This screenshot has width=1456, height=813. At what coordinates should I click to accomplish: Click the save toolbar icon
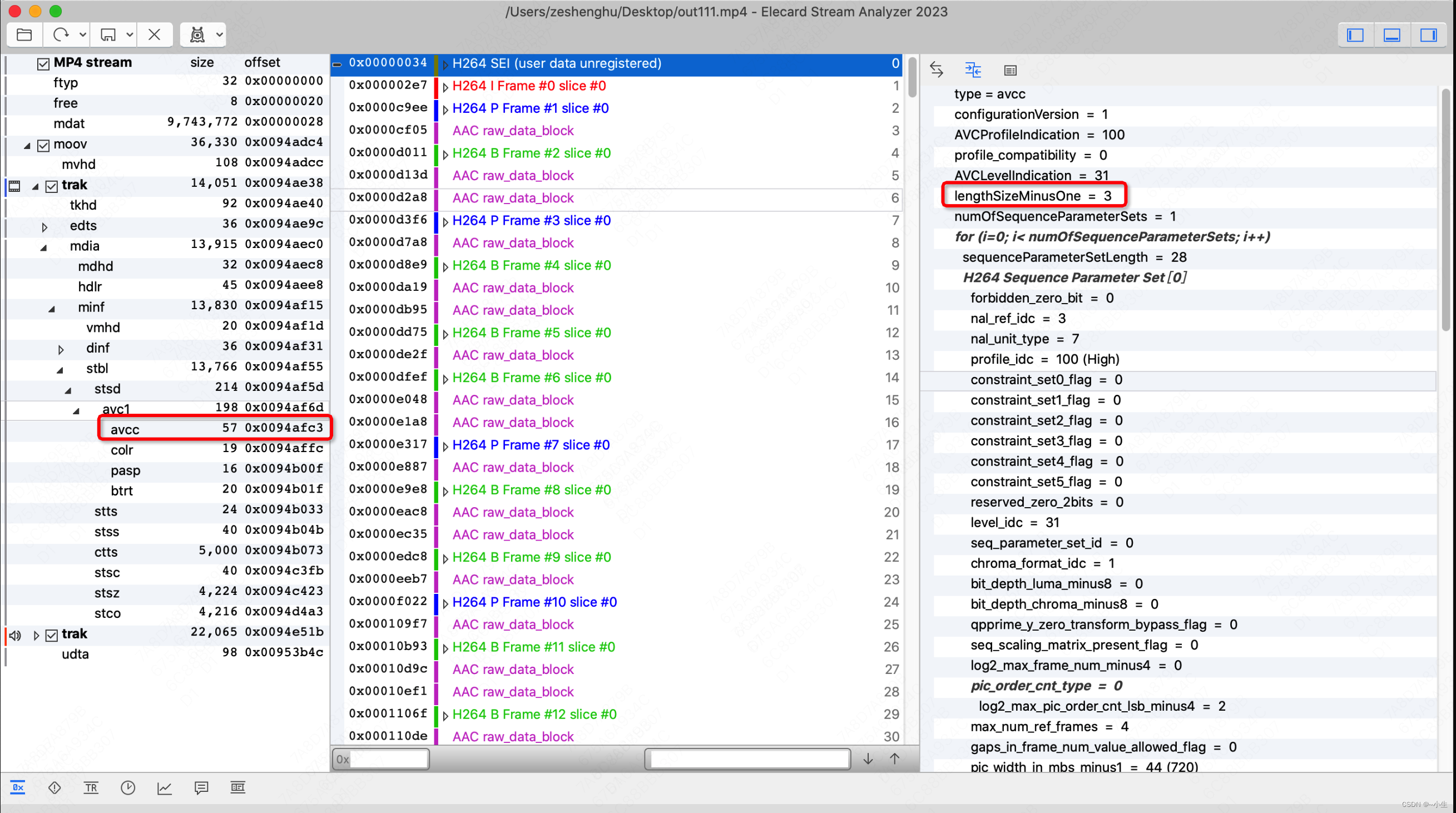[108, 35]
